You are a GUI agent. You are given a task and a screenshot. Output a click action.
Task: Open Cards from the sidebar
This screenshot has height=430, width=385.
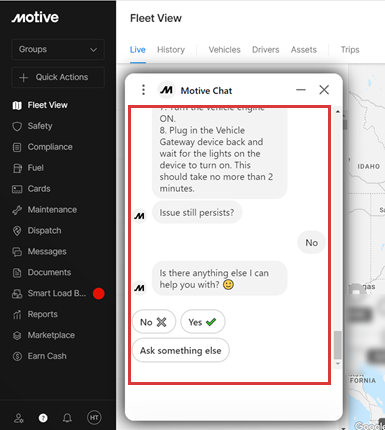tap(39, 189)
